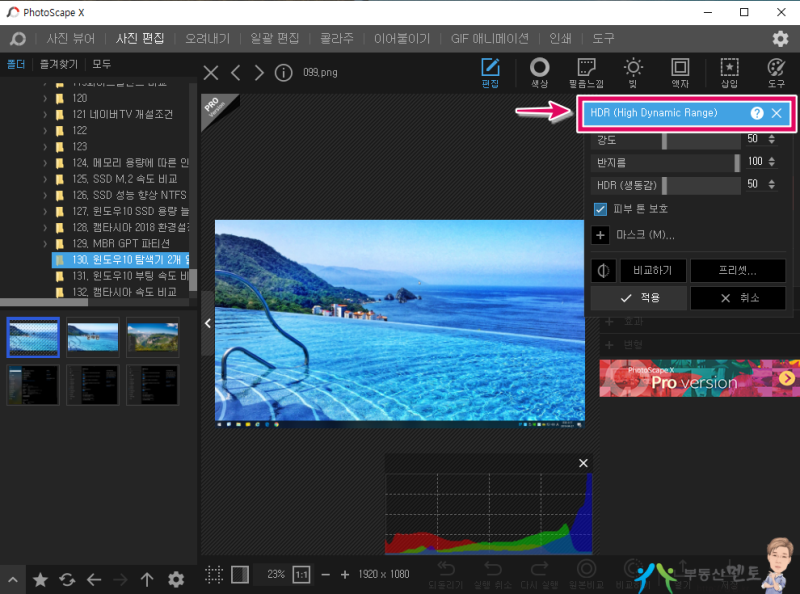800x594 pixels.
Task: Open the 도구 top menu tab
Action: coord(603,38)
